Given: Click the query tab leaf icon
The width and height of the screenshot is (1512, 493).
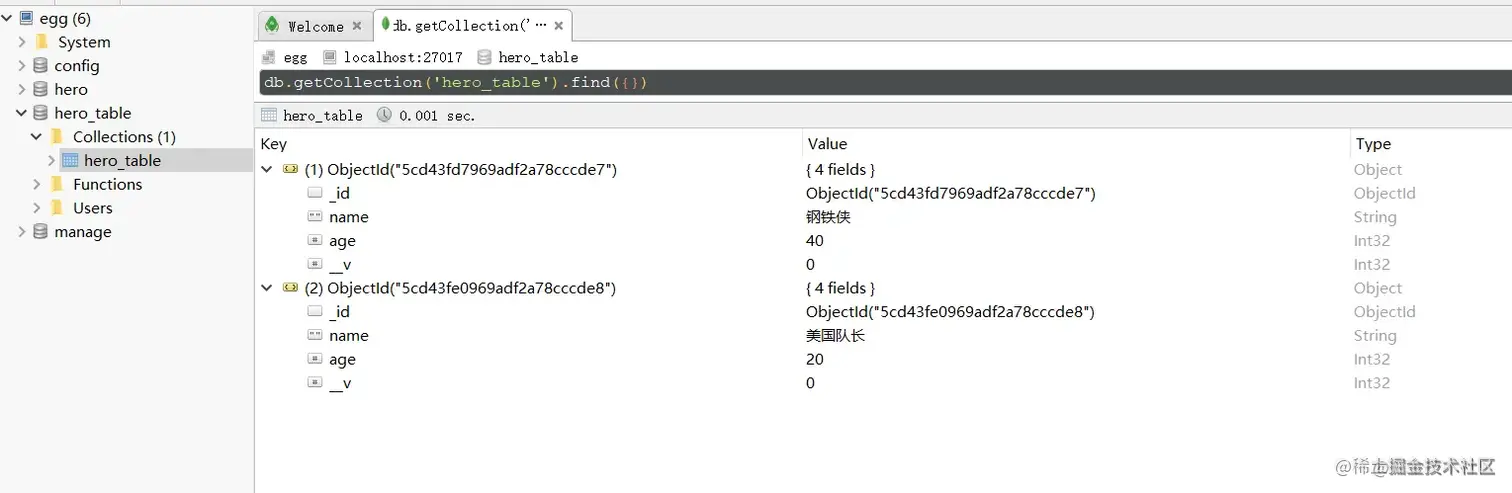Looking at the screenshot, I should [x=385, y=24].
